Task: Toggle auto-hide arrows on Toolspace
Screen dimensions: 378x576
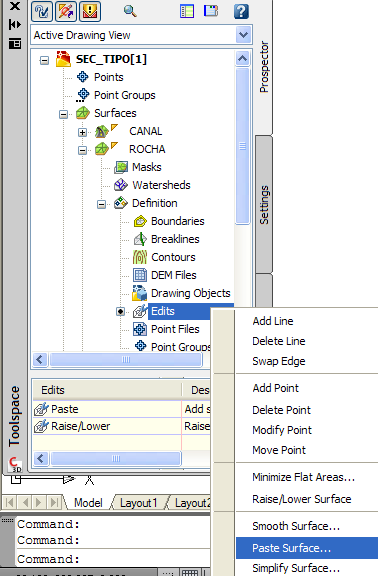Action: (x=15, y=25)
